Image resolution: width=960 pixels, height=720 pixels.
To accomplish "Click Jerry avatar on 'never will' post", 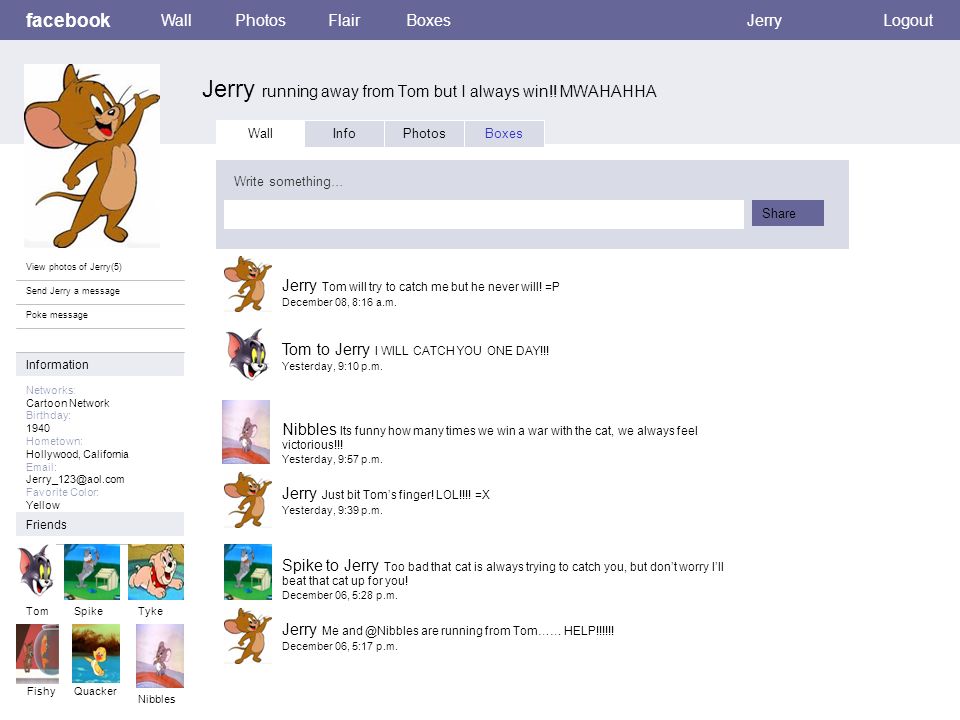I will point(247,284).
